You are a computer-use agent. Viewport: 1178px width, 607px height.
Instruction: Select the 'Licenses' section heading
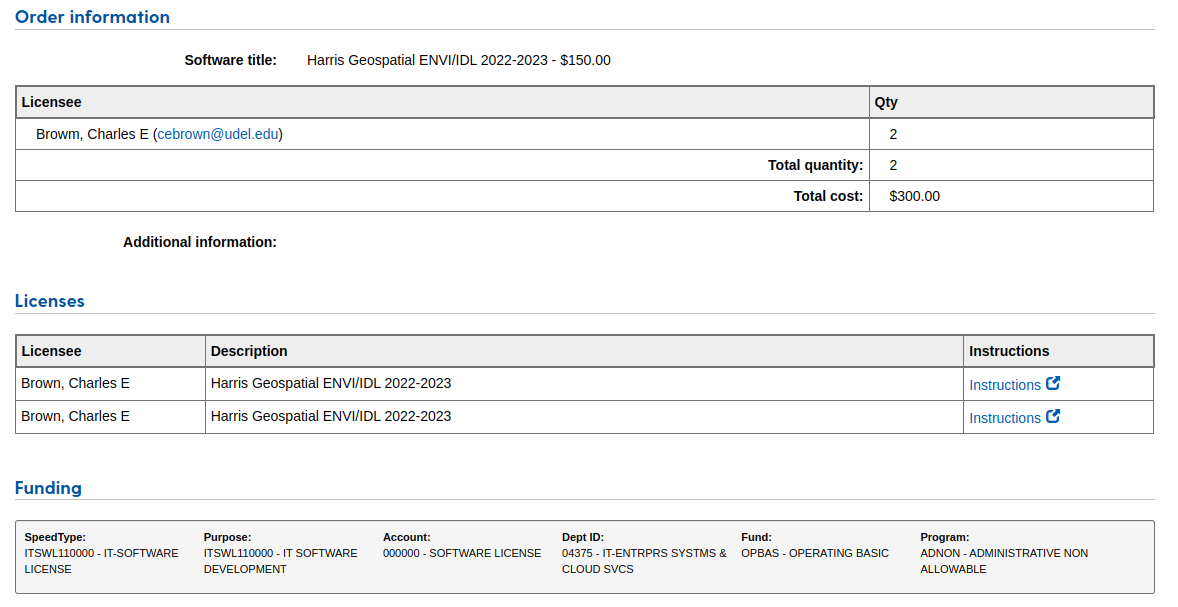pyautogui.click(x=50, y=300)
